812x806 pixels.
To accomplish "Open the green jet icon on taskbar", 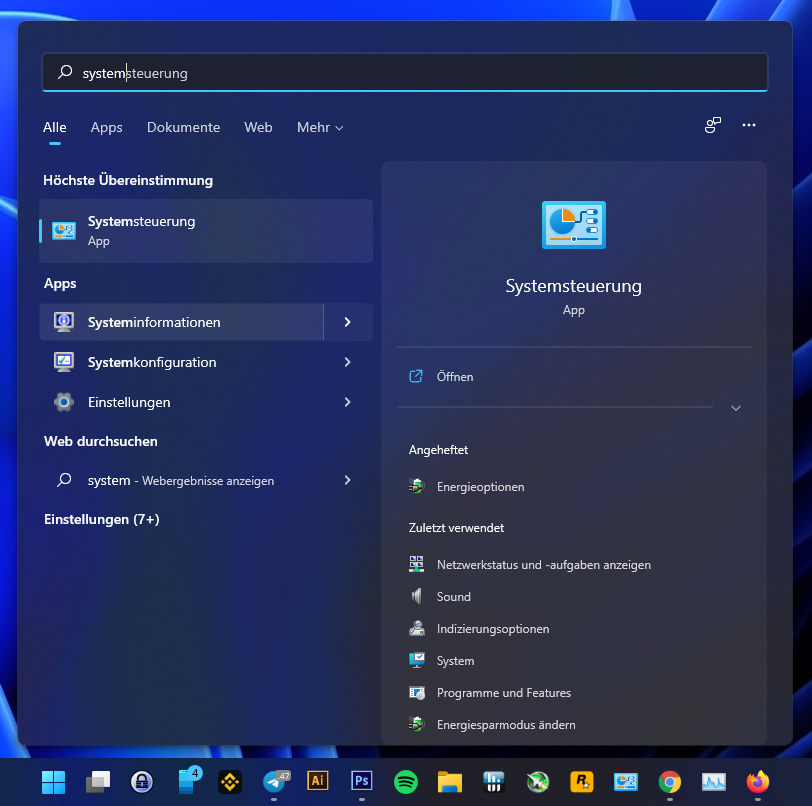I will tap(538, 782).
